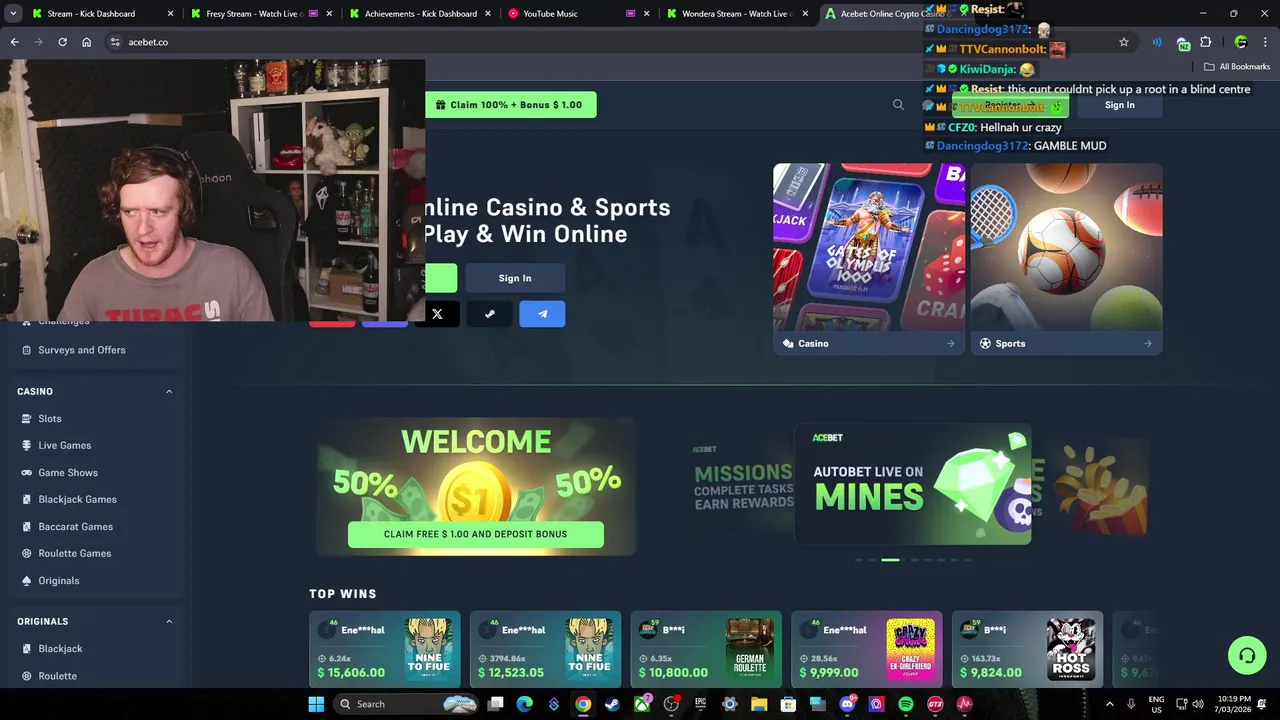
Task: Collapse the CASINO sidebar section
Action: (169, 391)
